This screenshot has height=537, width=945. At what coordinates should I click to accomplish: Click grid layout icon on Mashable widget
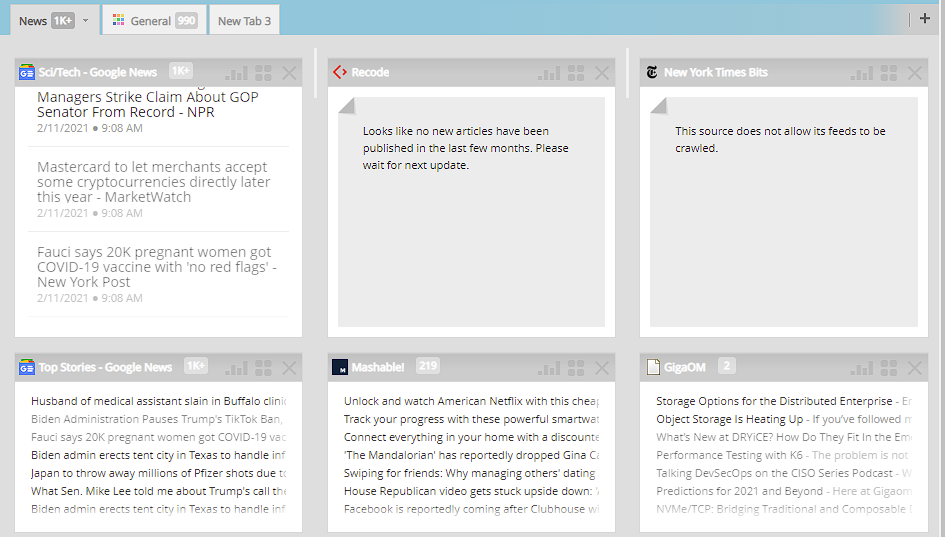coord(576,368)
